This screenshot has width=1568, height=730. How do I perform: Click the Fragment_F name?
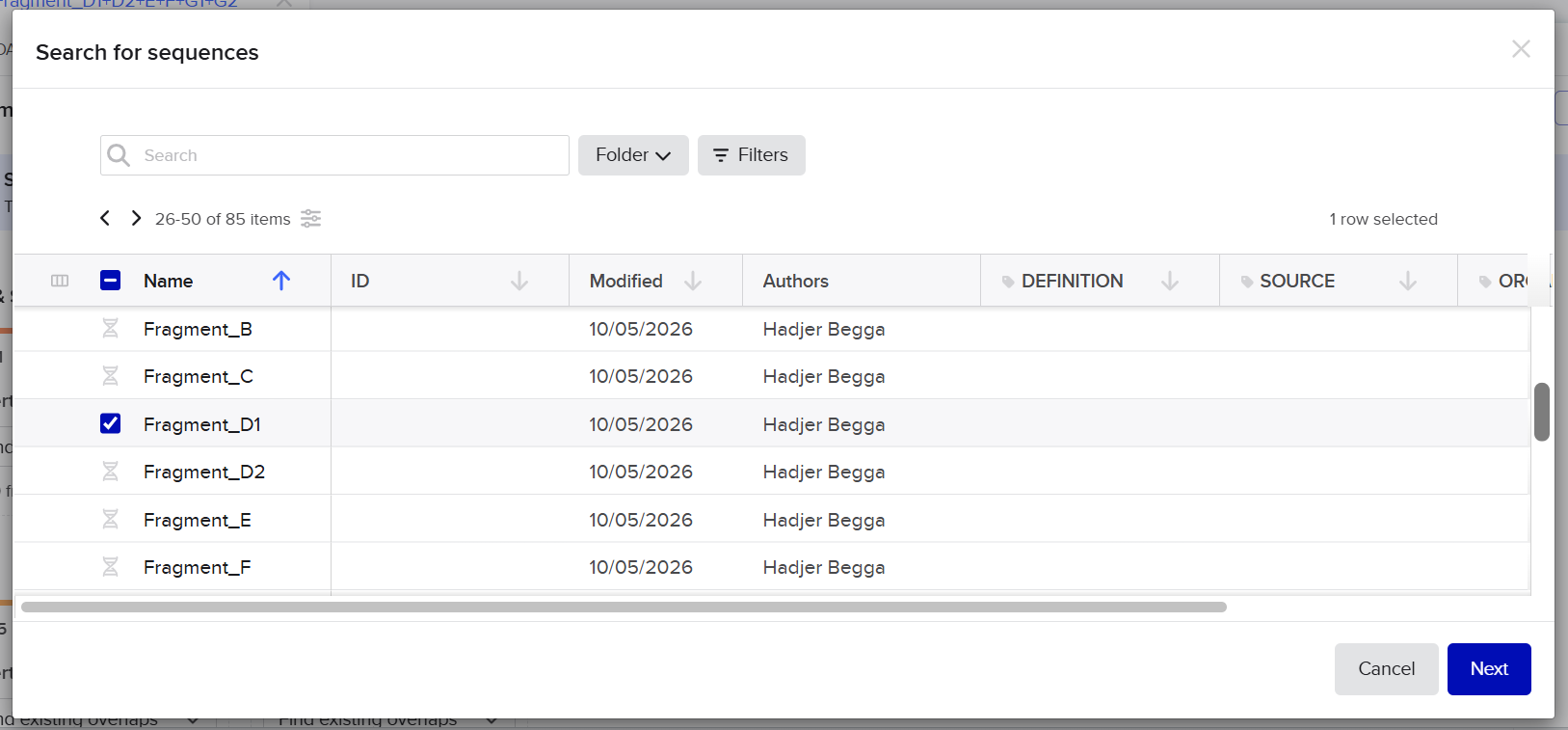[x=198, y=567]
